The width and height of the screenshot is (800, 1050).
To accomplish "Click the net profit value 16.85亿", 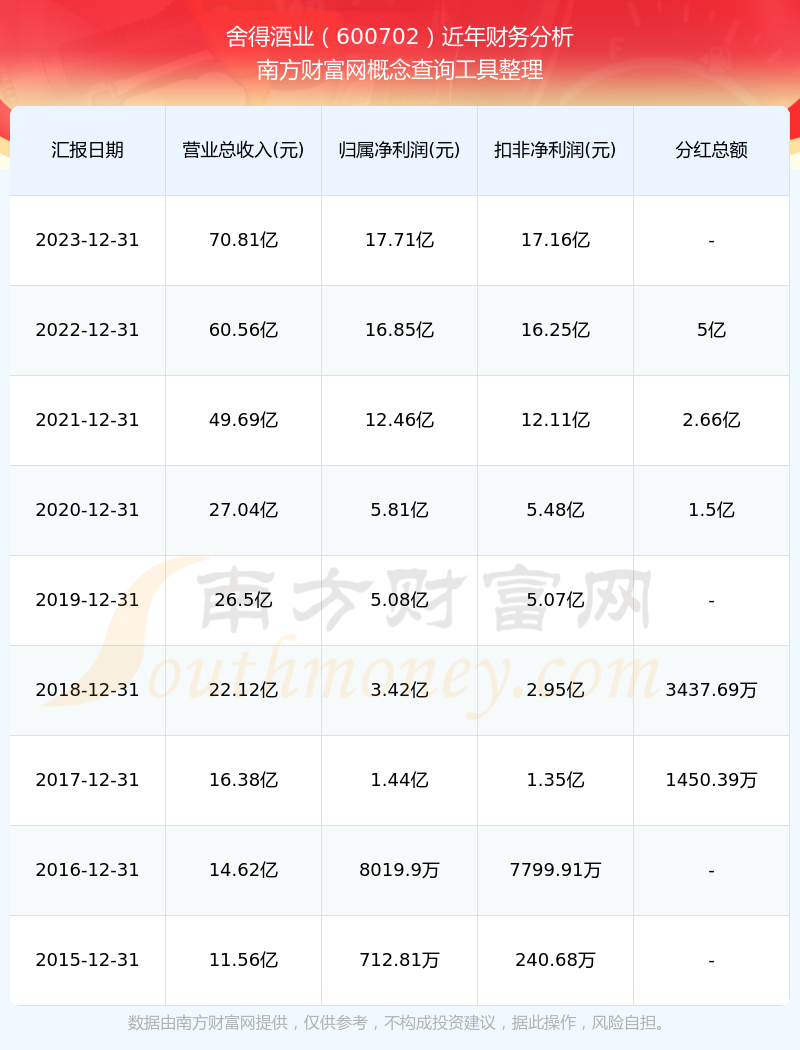I will pyautogui.click(x=399, y=330).
